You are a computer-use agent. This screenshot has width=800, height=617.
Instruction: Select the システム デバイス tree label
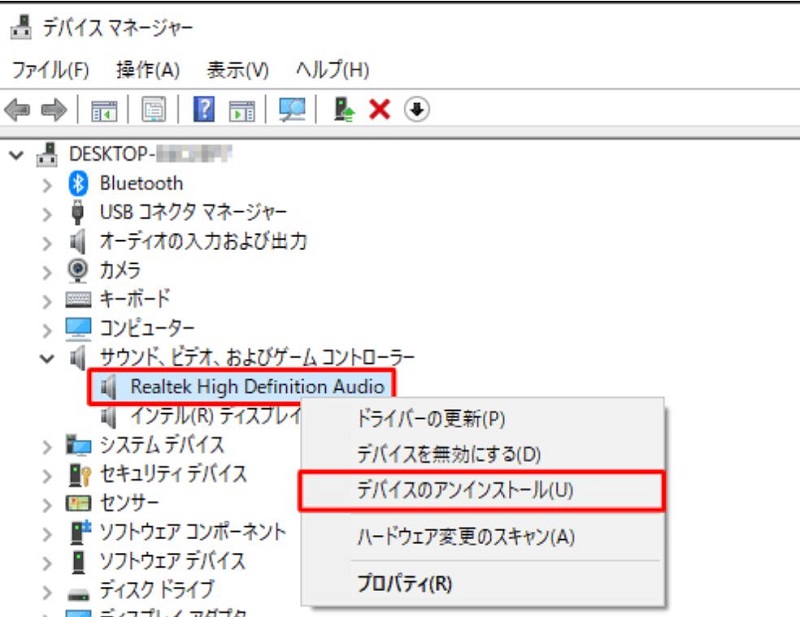click(x=162, y=445)
